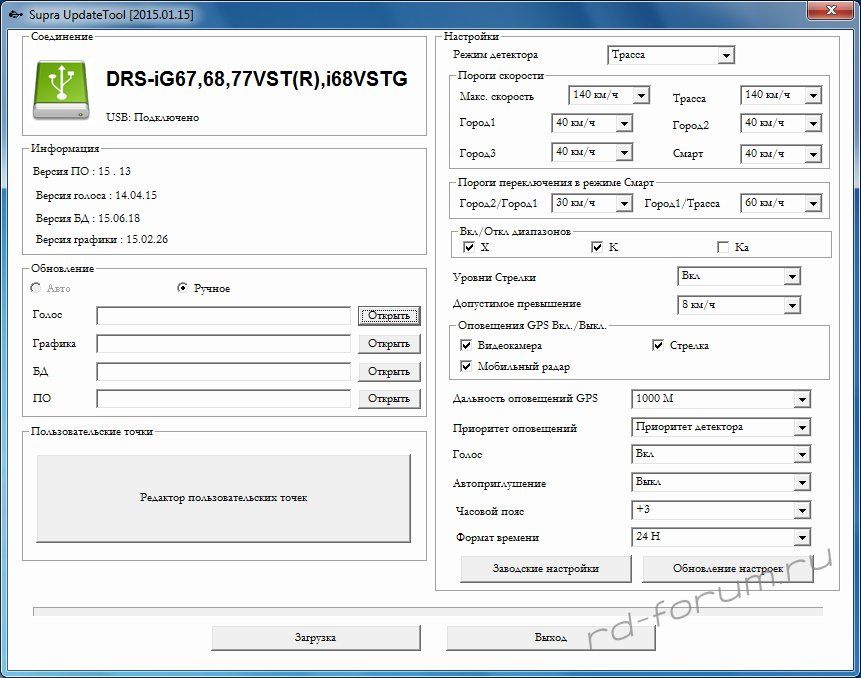The height and width of the screenshot is (678, 861).
Task: Click Открыть button for Голос file
Action: point(389,316)
